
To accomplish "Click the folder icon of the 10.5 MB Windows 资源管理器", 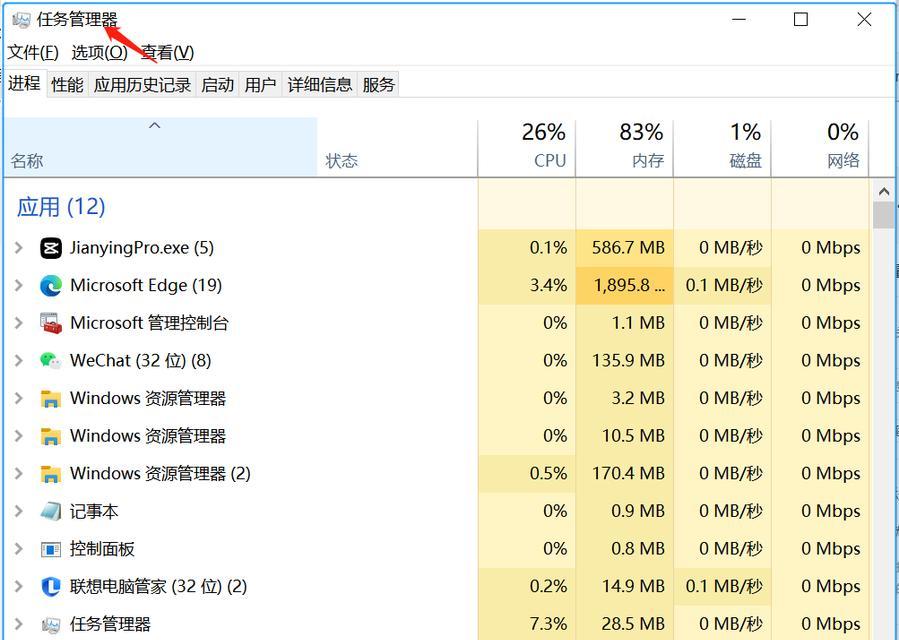I will pyautogui.click(x=50, y=436).
